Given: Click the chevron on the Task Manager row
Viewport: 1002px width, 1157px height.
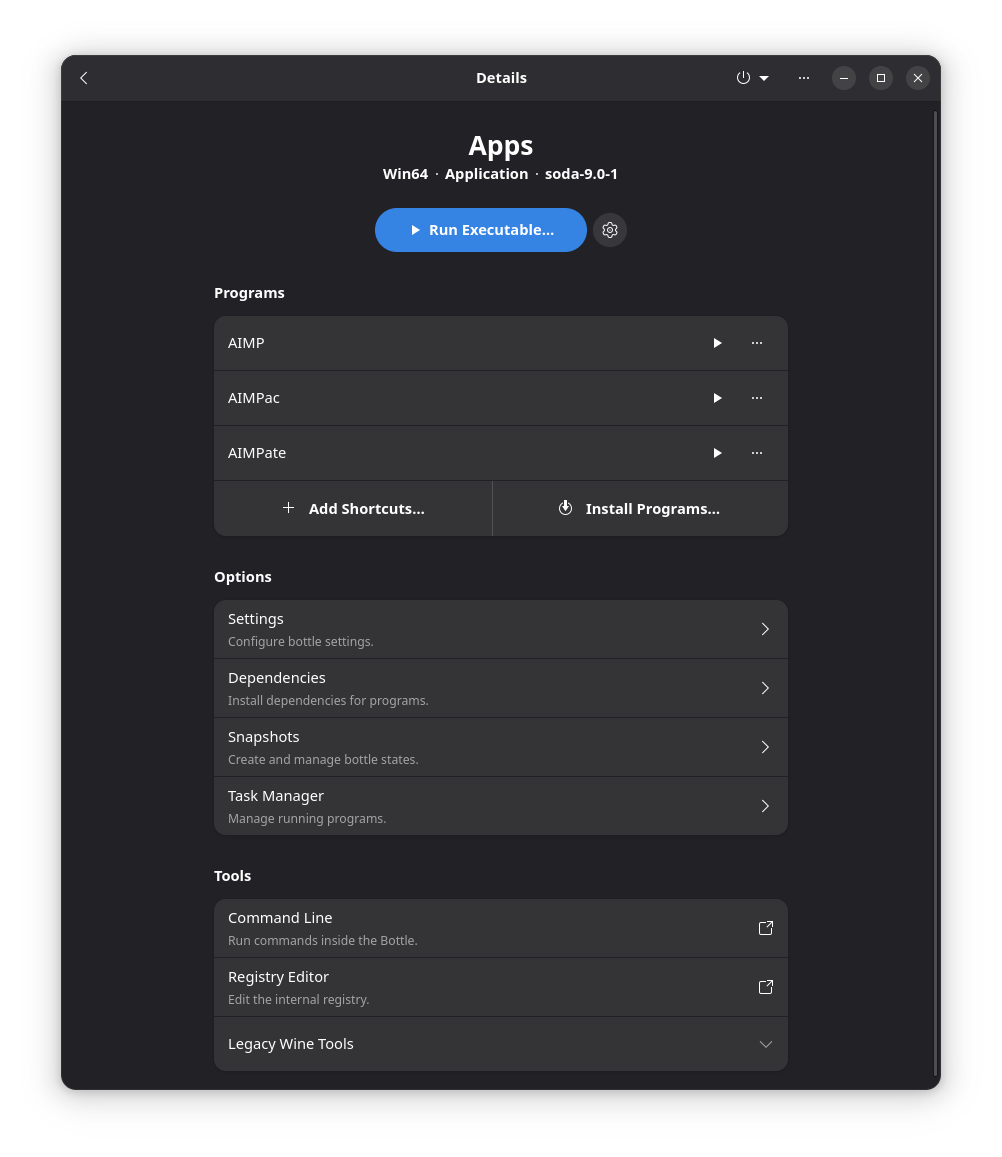Looking at the screenshot, I should (765, 807).
